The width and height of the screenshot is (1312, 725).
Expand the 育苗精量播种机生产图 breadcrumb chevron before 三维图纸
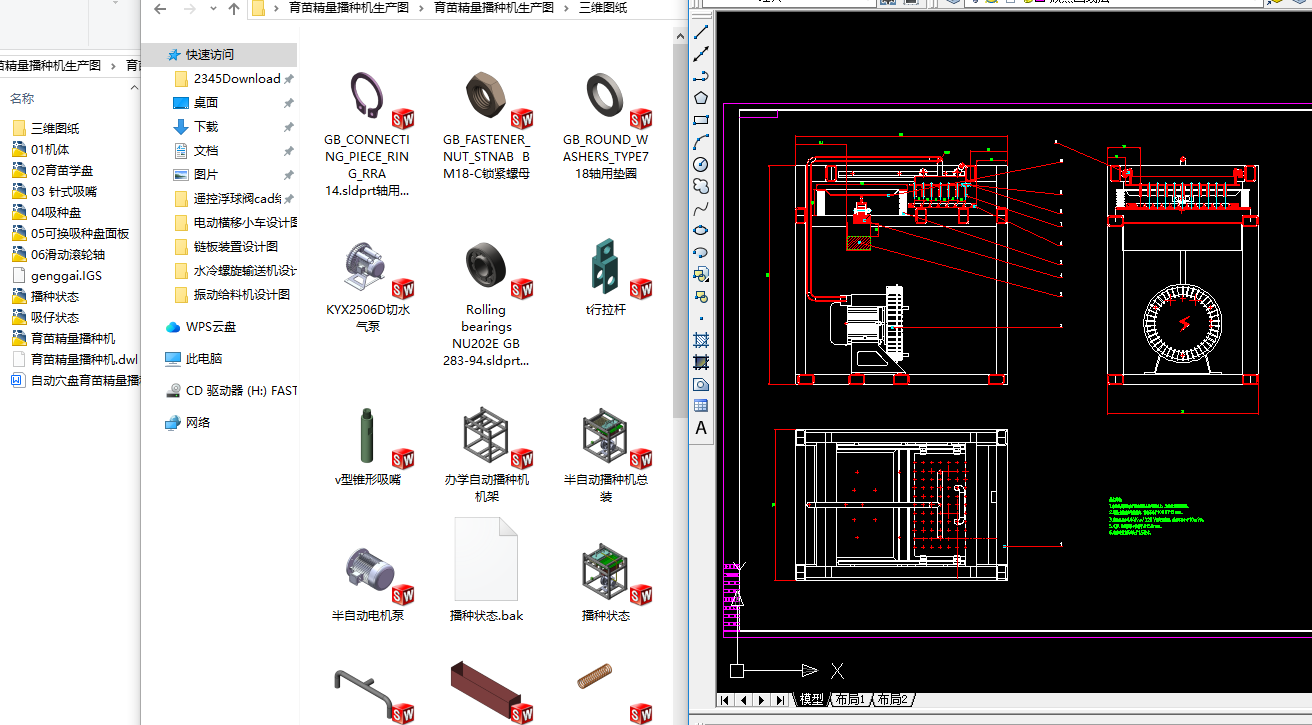[567, 8]
